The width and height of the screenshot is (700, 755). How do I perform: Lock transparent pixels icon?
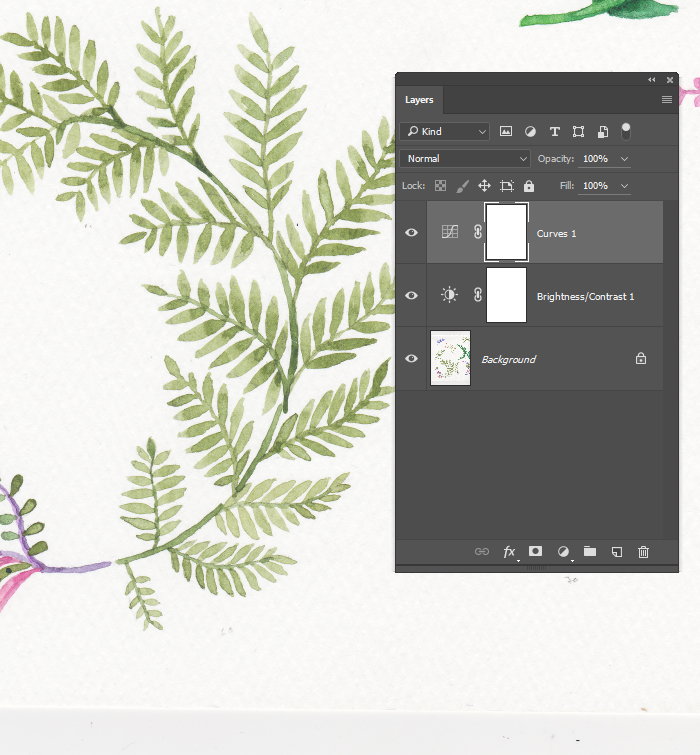(439, 186)
